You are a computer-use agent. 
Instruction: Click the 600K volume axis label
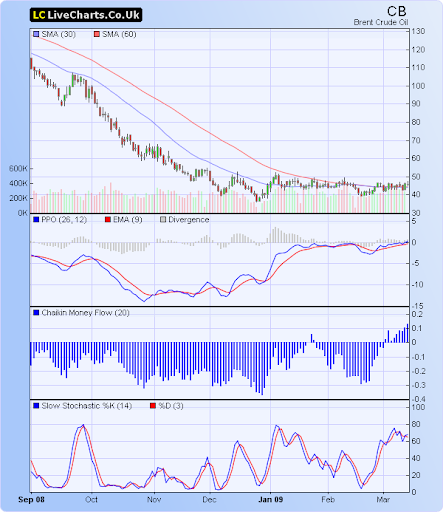18,169
